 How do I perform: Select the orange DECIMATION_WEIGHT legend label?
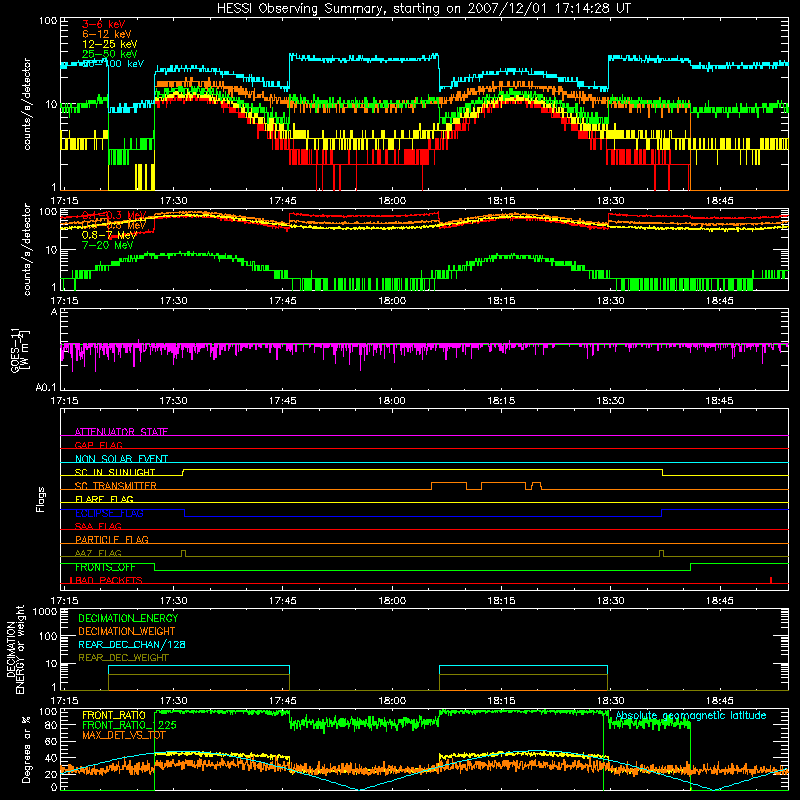127,631
